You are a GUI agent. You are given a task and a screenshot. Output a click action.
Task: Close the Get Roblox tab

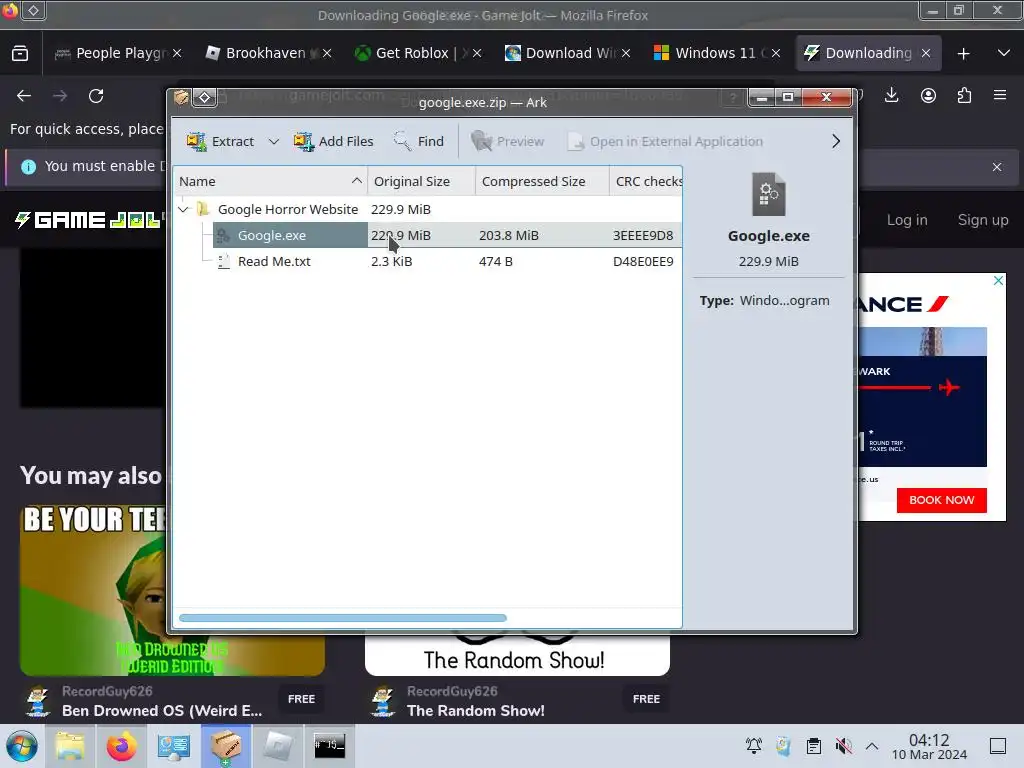coord(477,54)
